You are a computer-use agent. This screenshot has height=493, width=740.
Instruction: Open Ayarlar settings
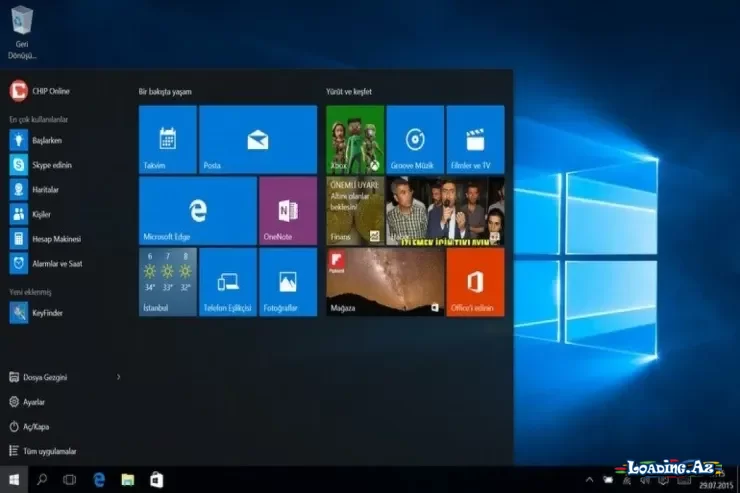click(x=27, y=402)
